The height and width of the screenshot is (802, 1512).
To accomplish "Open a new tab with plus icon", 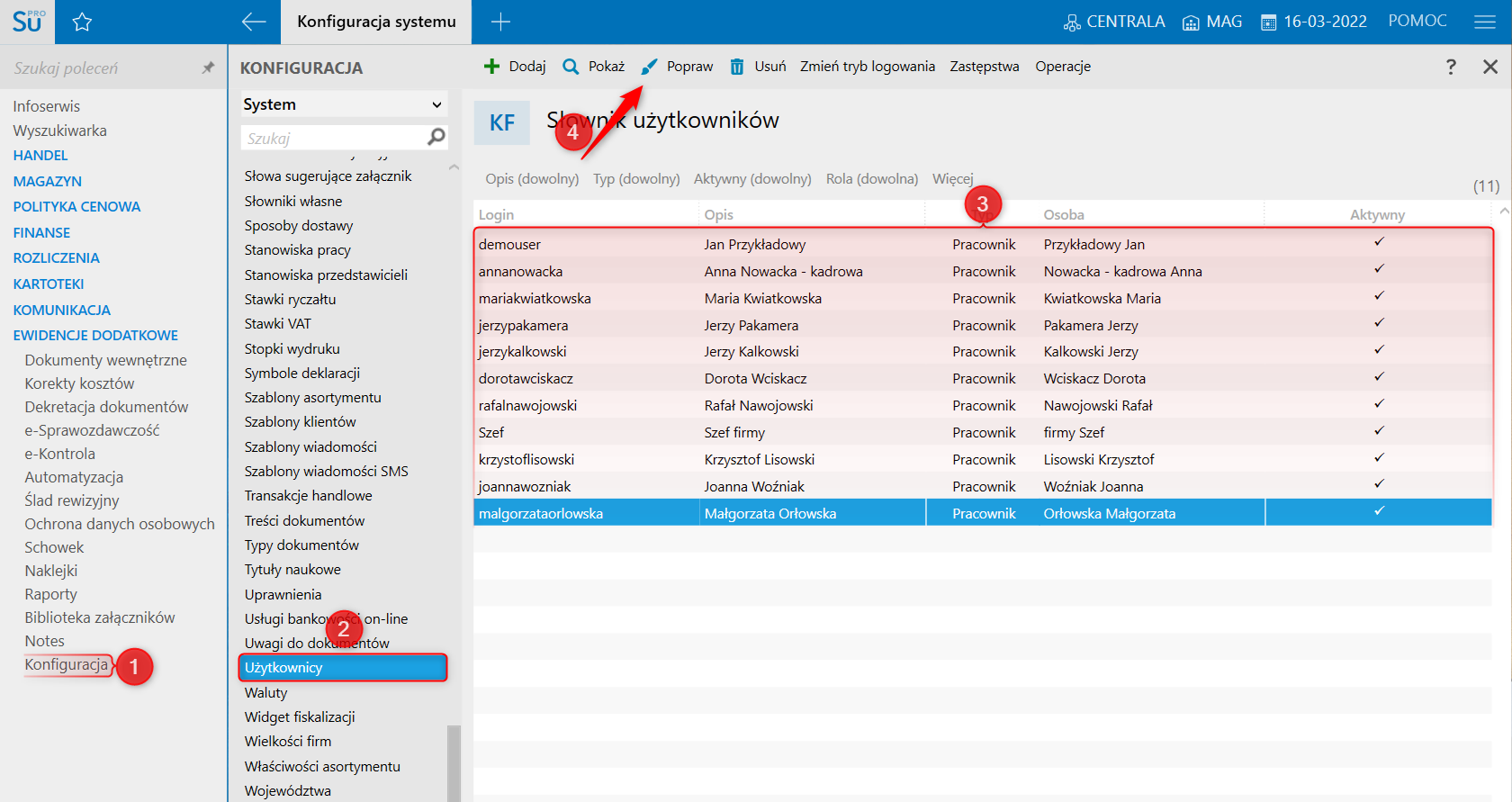I will pyautogui.click(x=501, y=23).
